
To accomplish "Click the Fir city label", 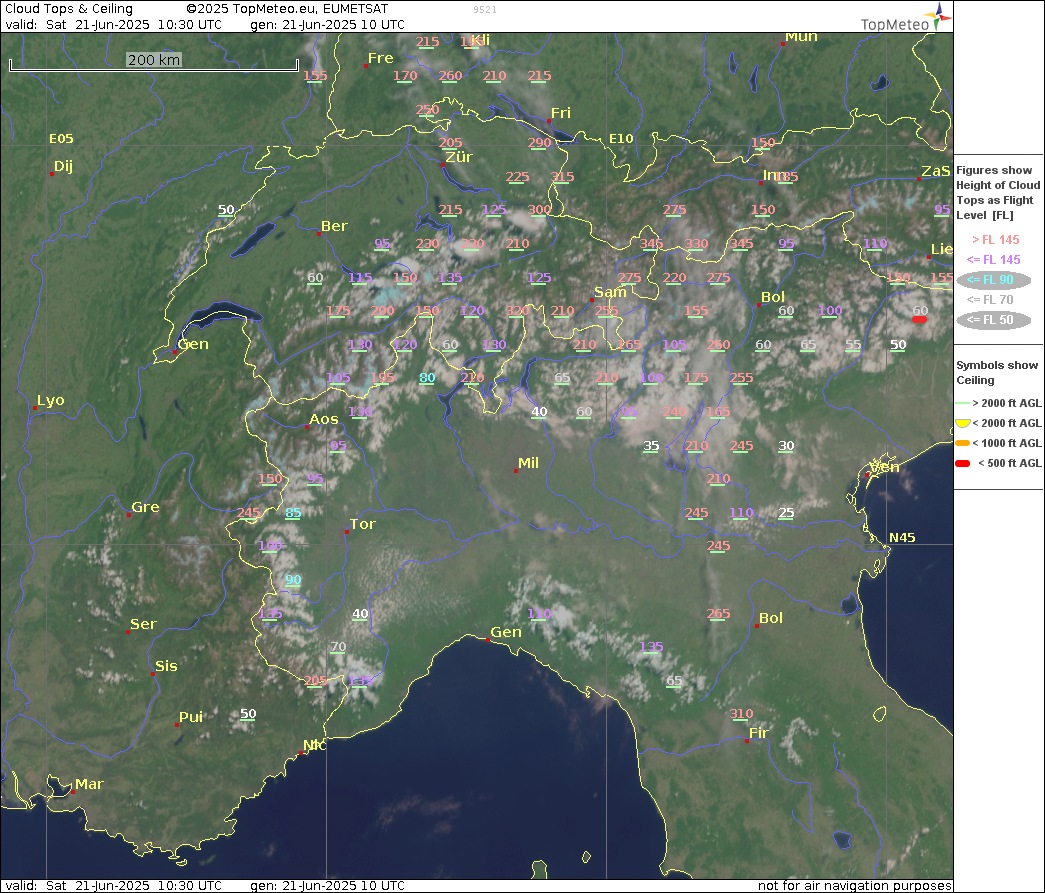I will pyautogui.click(x=758, y=732).
